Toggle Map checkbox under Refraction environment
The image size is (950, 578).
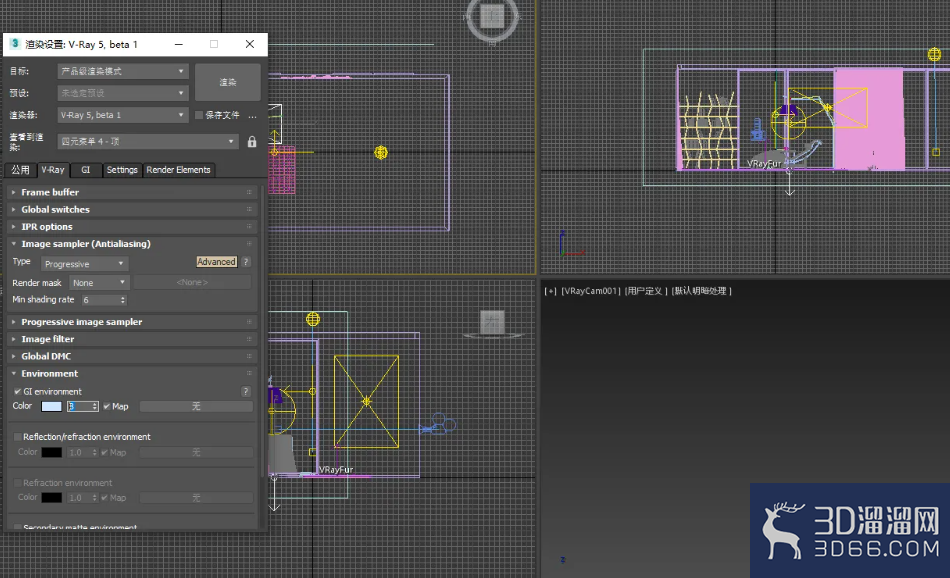(105, 498)
